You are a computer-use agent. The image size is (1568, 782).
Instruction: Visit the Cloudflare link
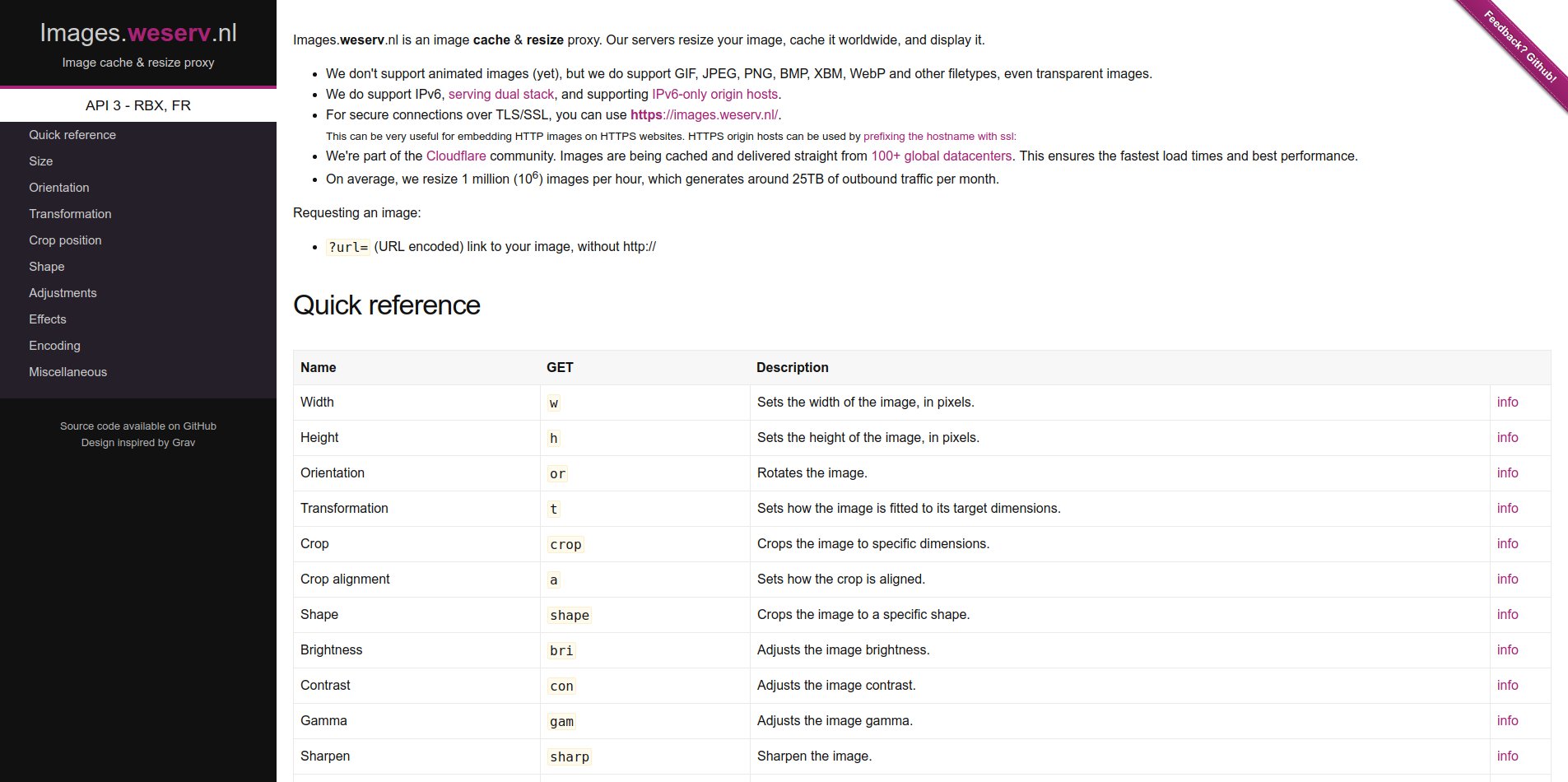pos(456,156)
